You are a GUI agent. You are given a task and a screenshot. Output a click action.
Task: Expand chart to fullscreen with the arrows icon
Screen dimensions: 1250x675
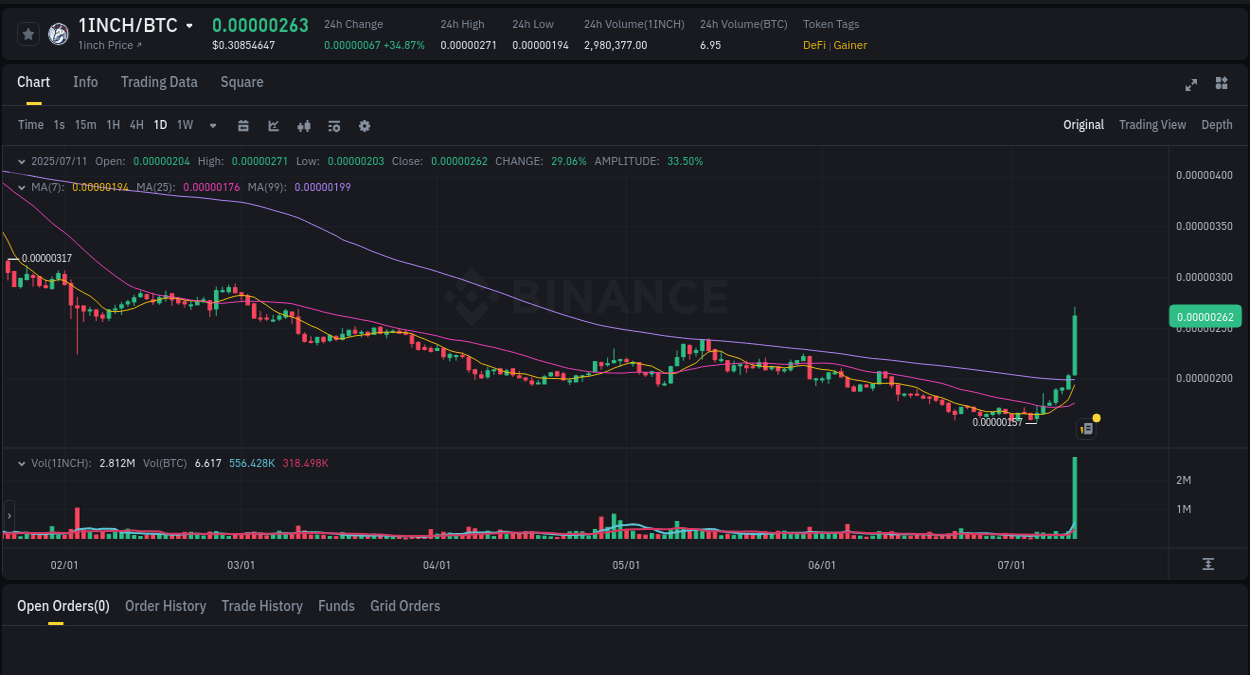[x=1191, y=85]
